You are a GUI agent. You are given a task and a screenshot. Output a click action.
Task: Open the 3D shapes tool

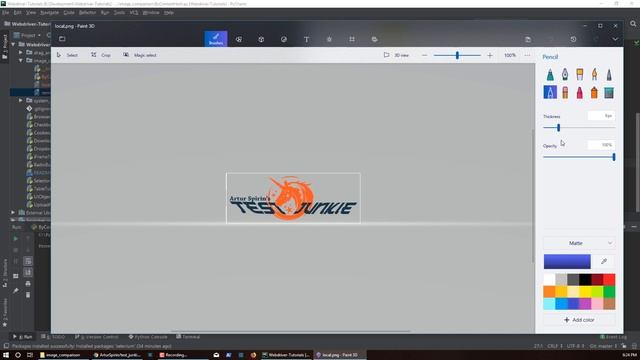coord(261,39)
